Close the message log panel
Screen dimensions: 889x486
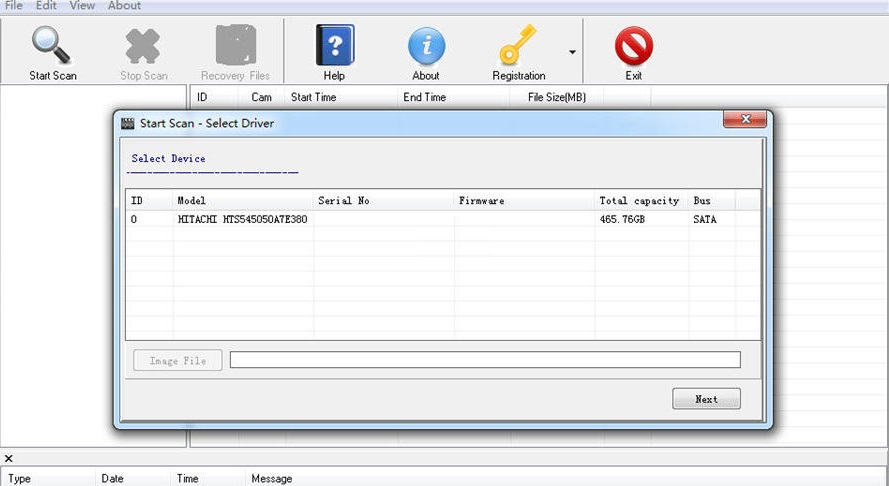[x=9, y=458]
